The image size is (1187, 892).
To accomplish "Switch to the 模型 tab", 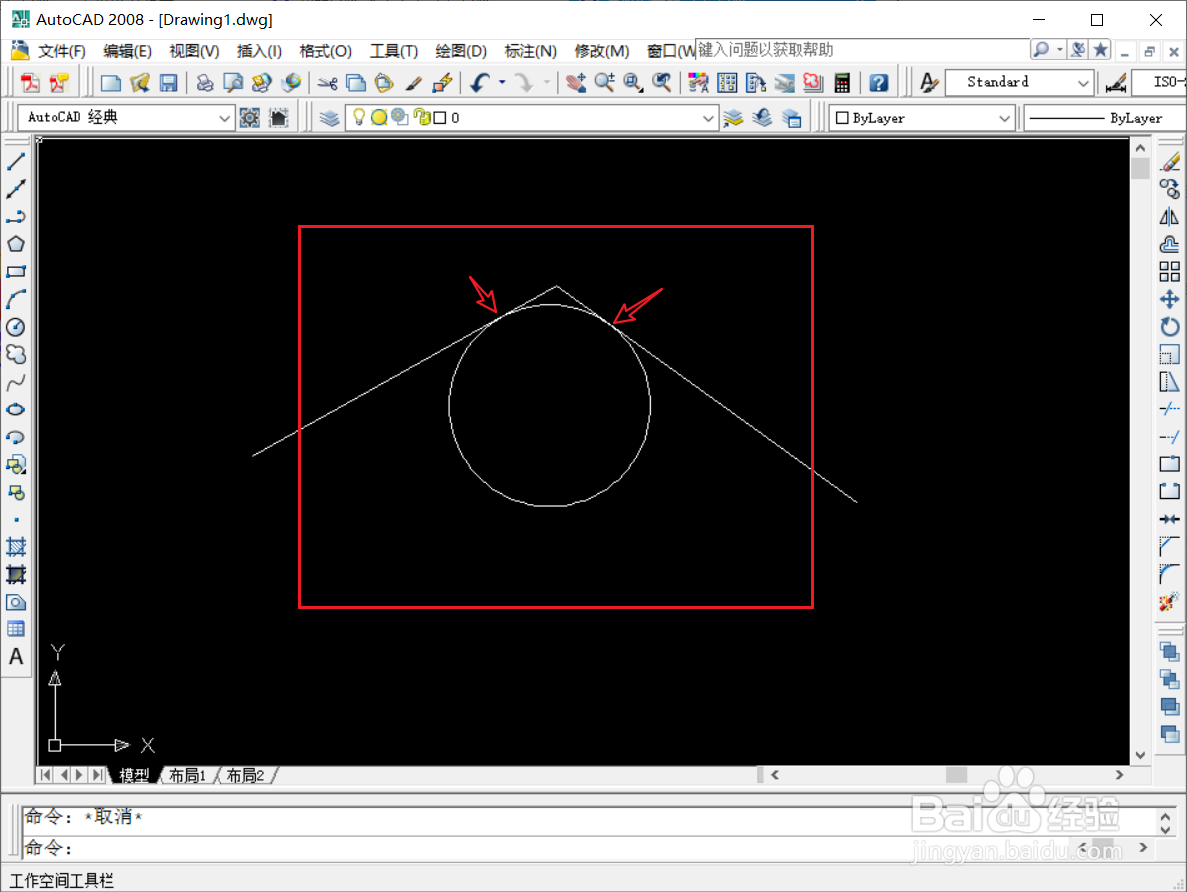I will point(135,775).
